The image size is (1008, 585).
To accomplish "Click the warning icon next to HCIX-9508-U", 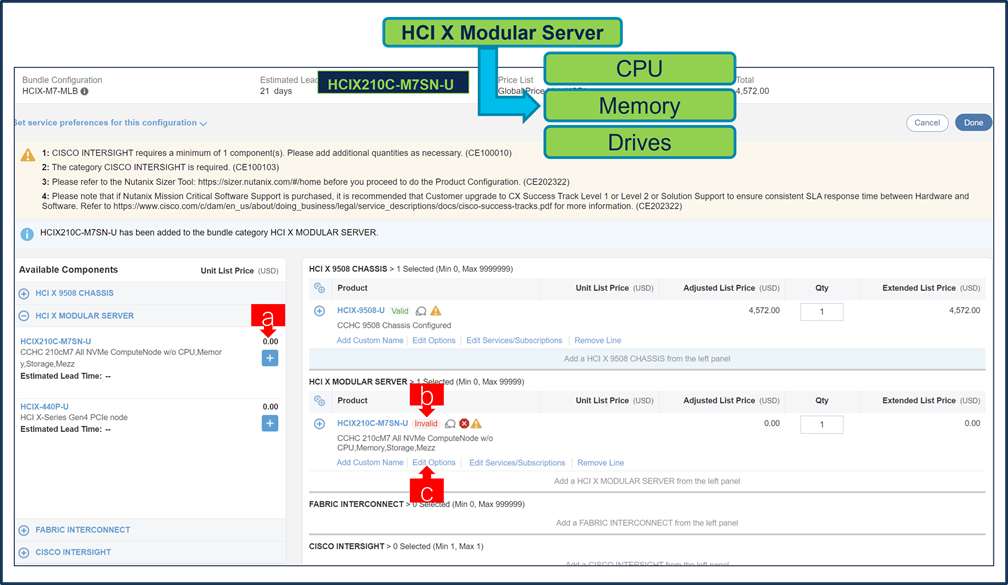I will 436,310.
